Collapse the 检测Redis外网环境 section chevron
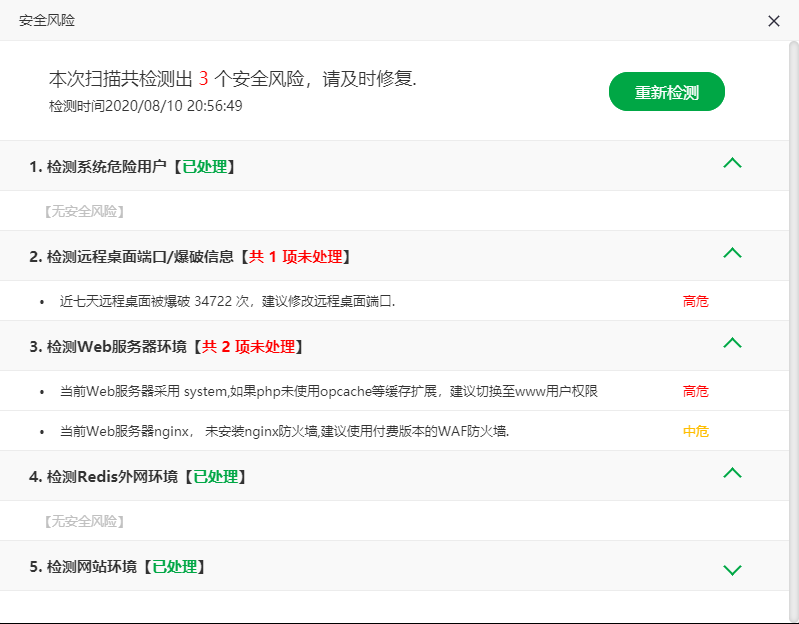The width and height of the screenshot is (799, 624). click(732, 473)
